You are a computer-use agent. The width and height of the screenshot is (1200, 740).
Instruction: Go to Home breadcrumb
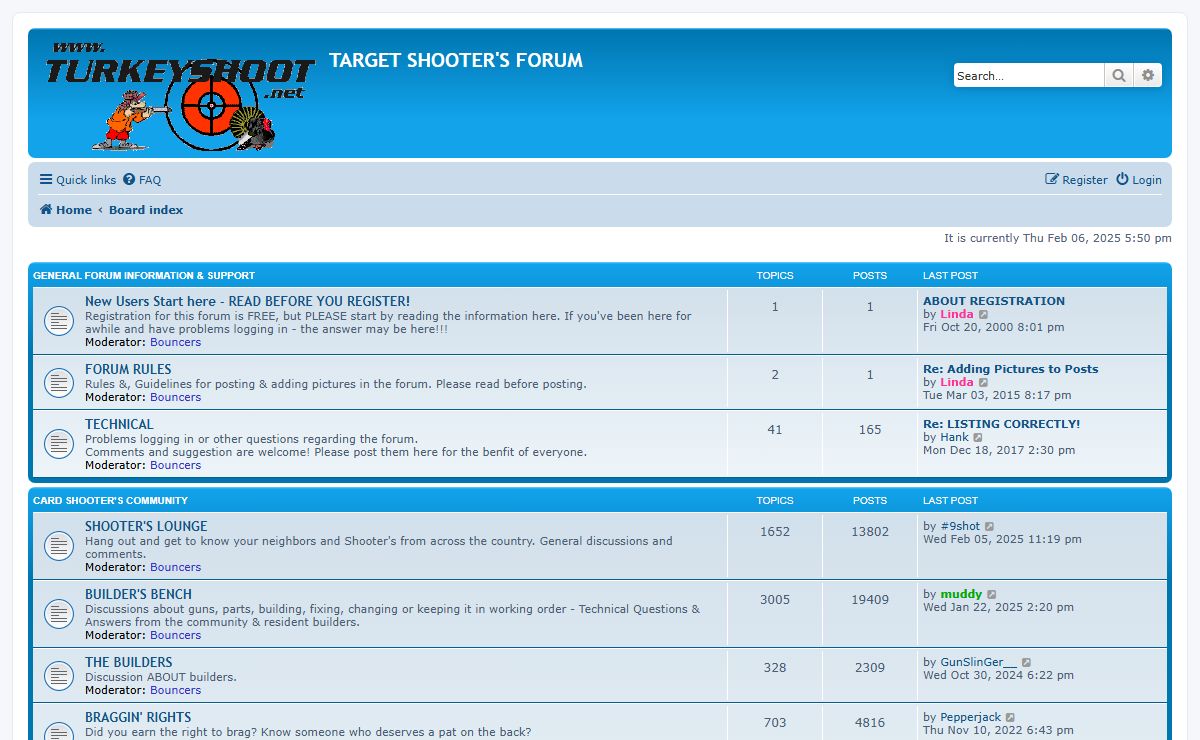pyautogui.click(x=66, y=210)
